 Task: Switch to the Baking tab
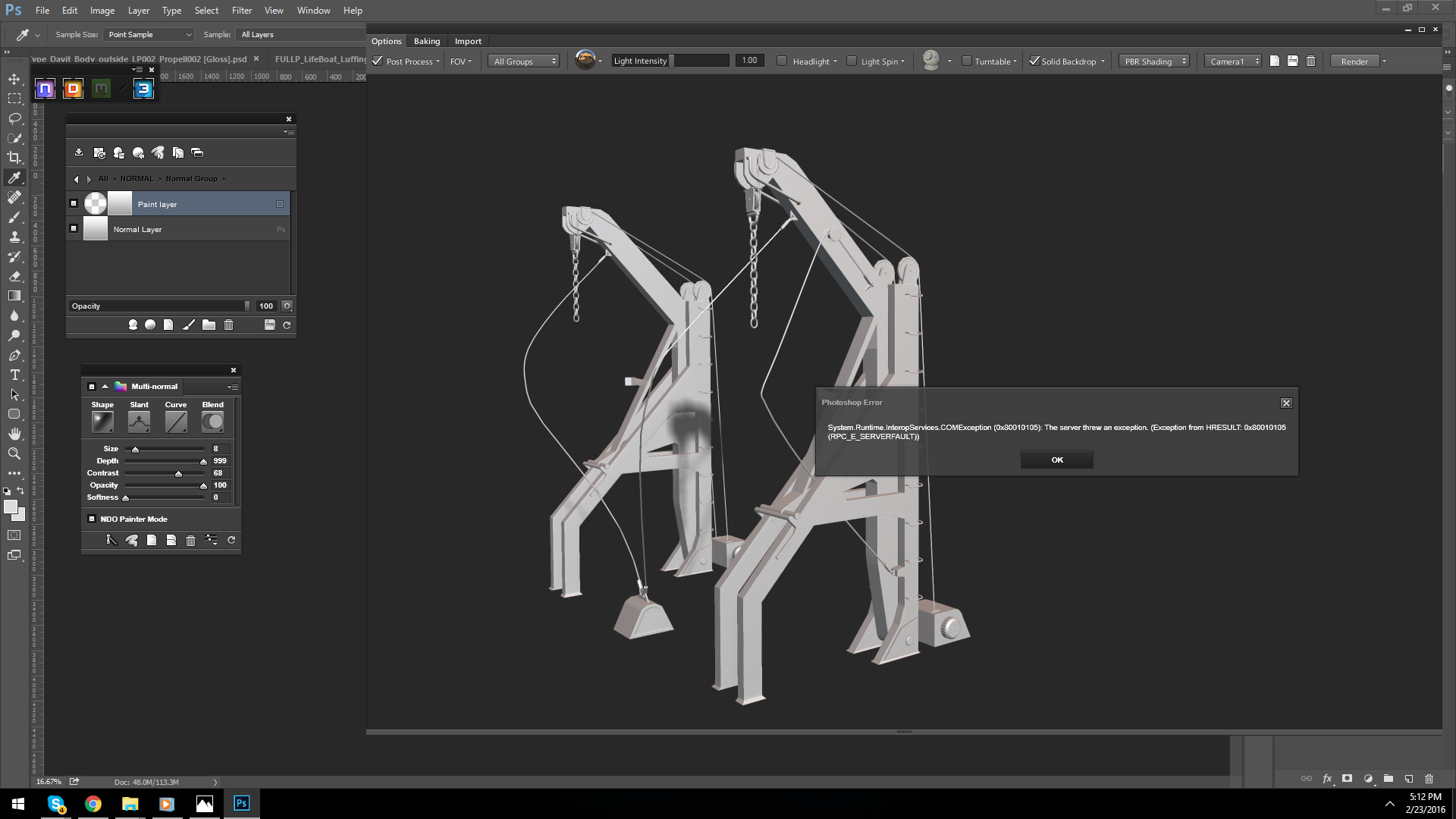(x=426, y=41)
